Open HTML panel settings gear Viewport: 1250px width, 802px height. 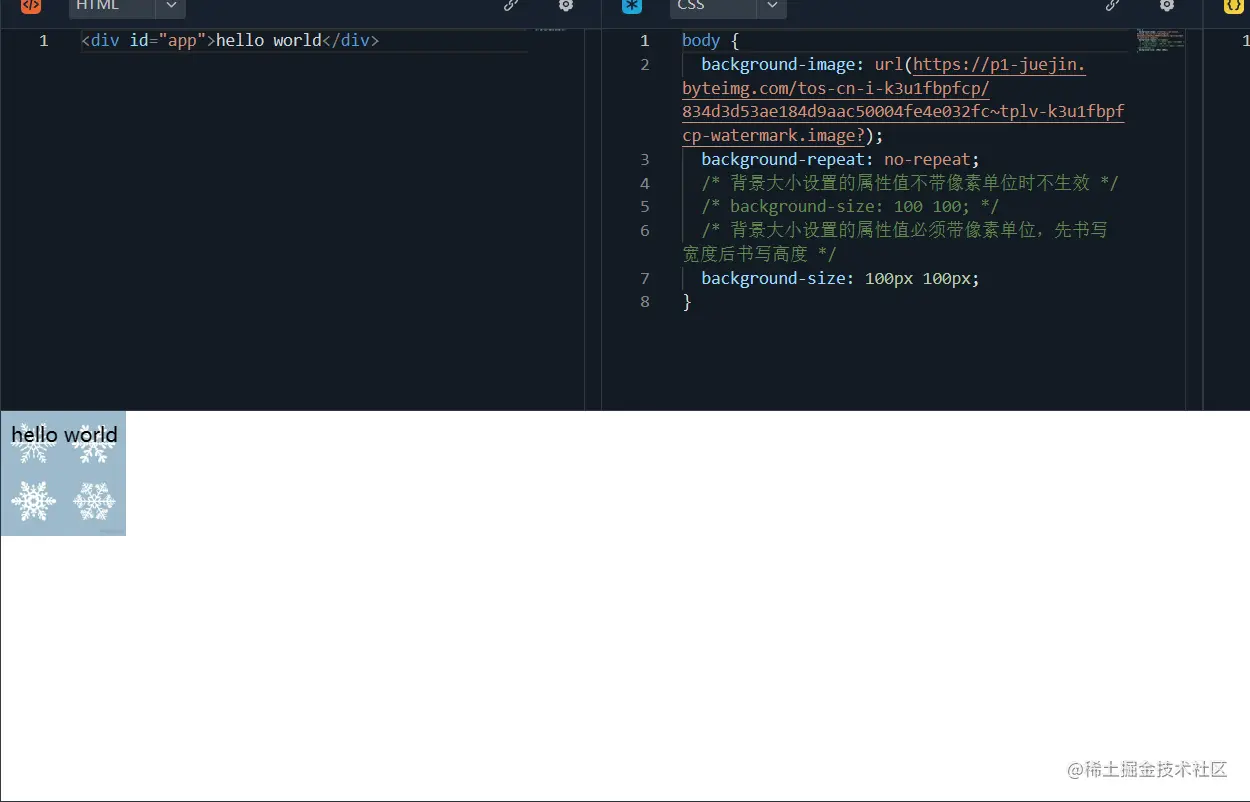(566, 5)
